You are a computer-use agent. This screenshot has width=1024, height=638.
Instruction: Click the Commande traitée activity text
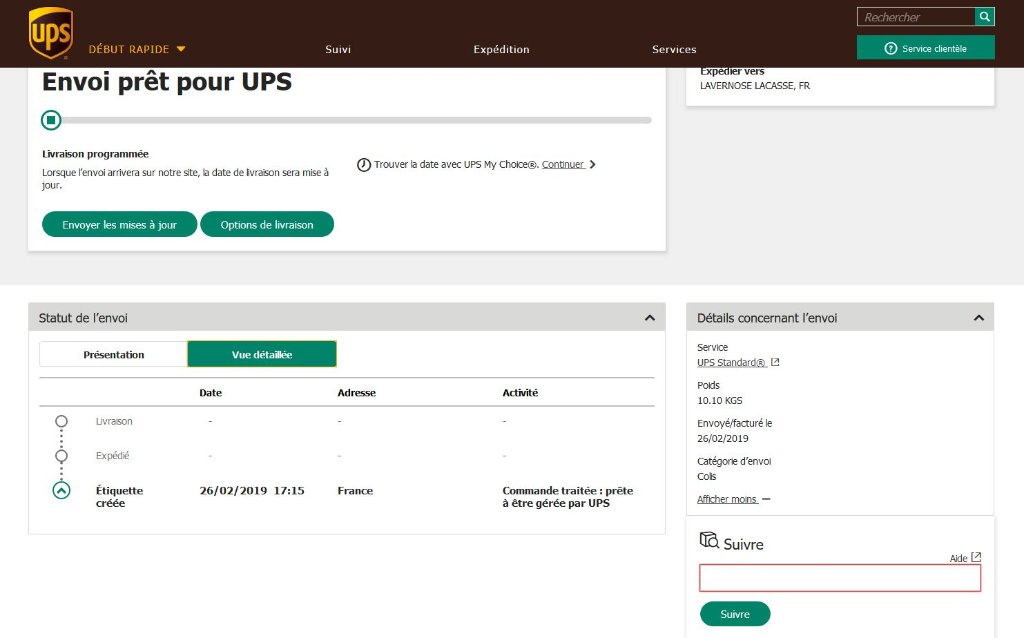pyautogui.click(x=568, y=497)
